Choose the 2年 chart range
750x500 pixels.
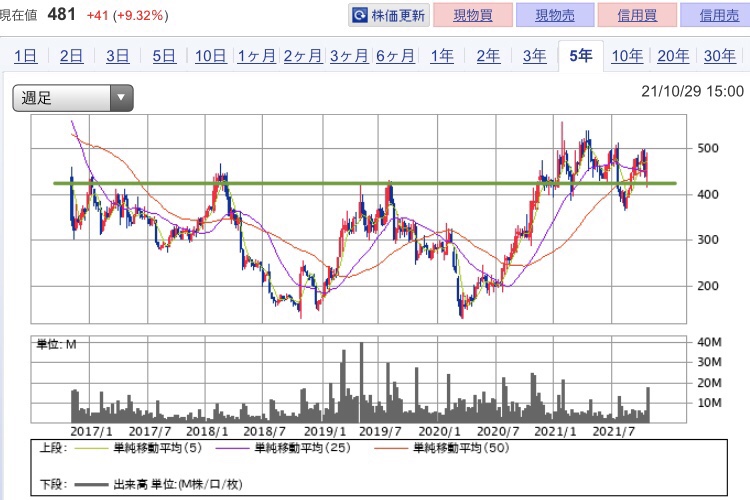pos(488,56)
